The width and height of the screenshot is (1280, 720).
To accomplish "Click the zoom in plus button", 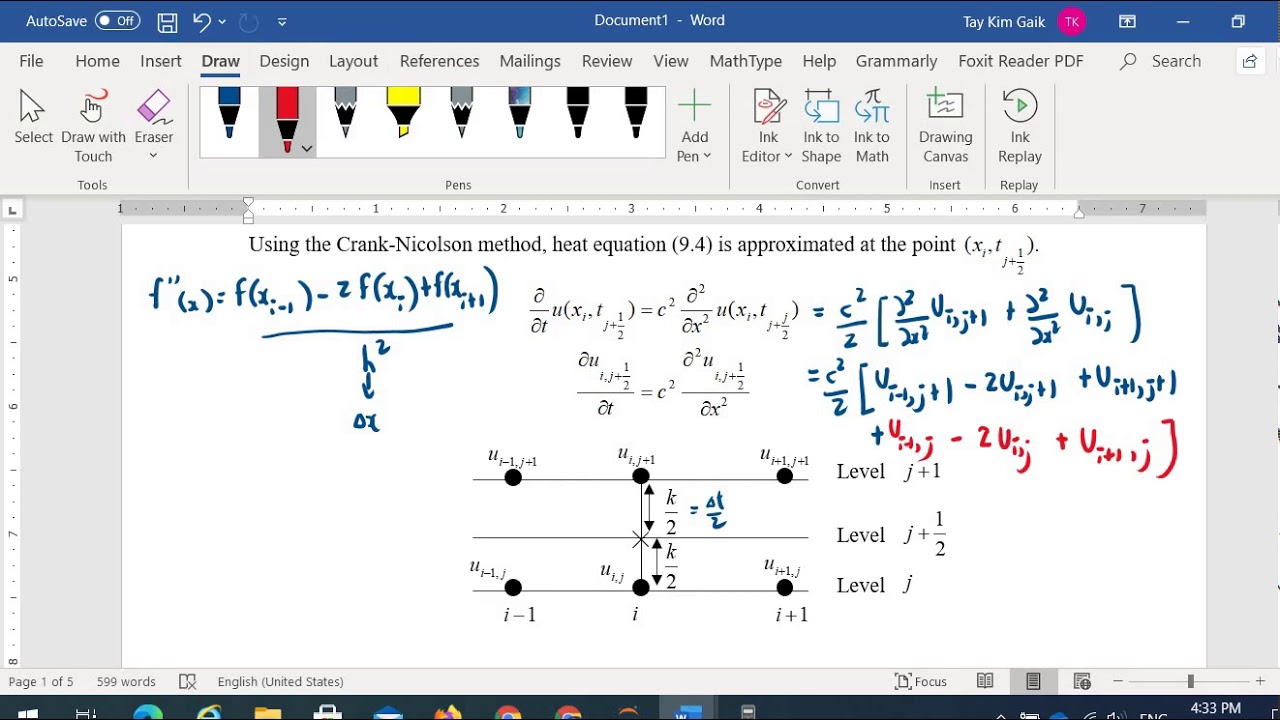I will click(1260, 682).
